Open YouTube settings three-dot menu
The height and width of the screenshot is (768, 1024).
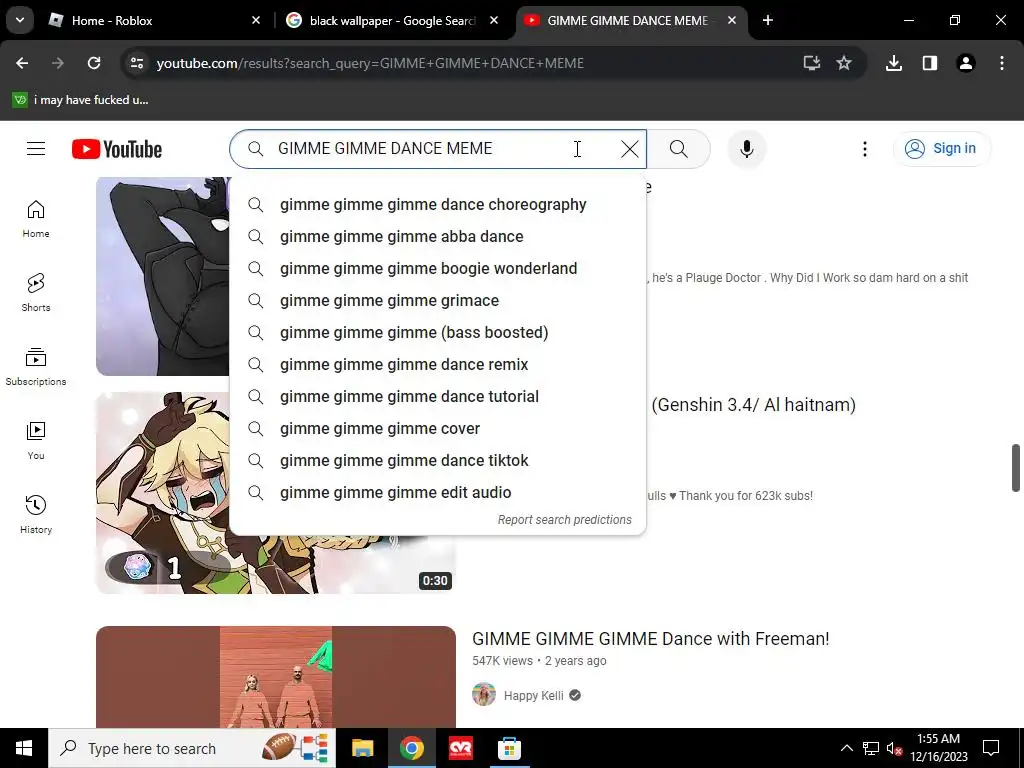tap(865, 149)
